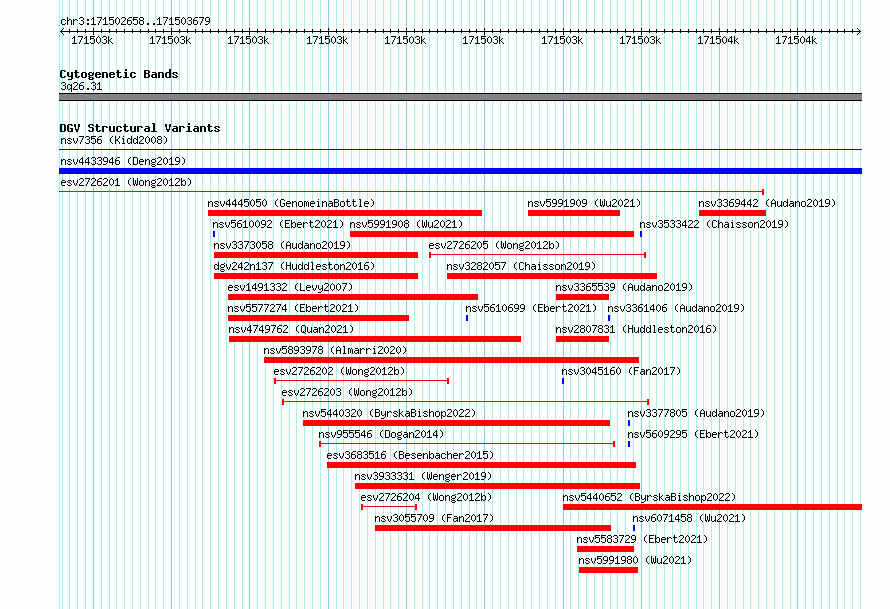Select nsv5610699 (Ebert2021) label
The height and width of the screenshot is (609, 890).
pyautogui.click(x=531, y=308)
